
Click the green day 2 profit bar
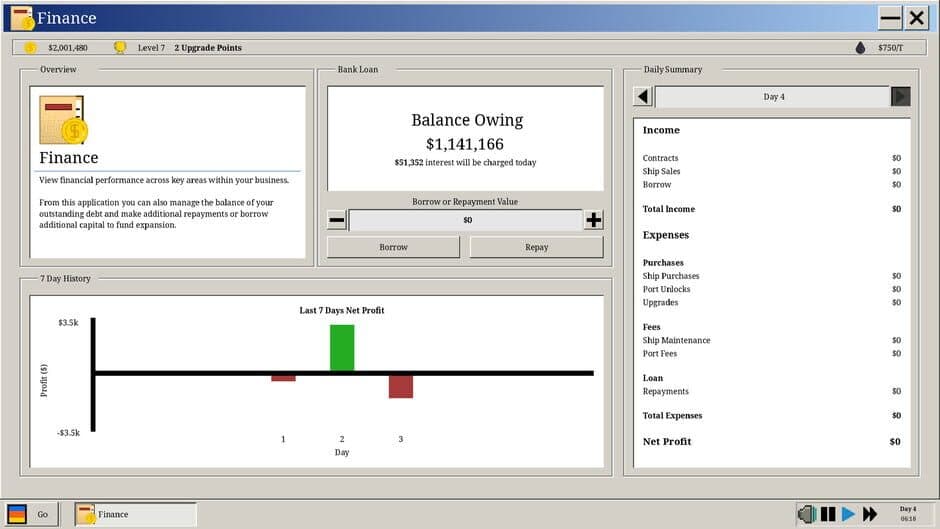342,348
